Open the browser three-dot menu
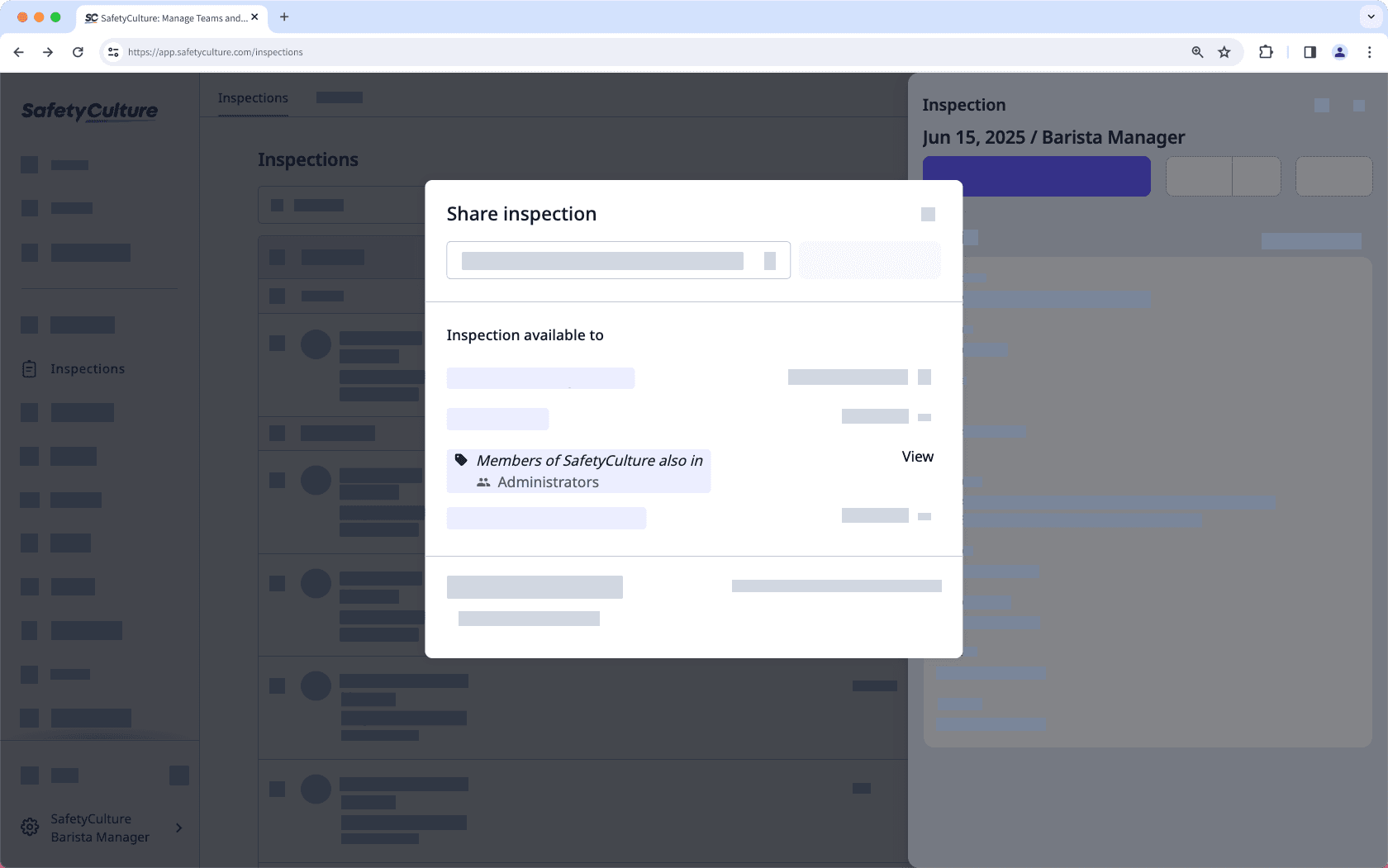 [1370, 51]
